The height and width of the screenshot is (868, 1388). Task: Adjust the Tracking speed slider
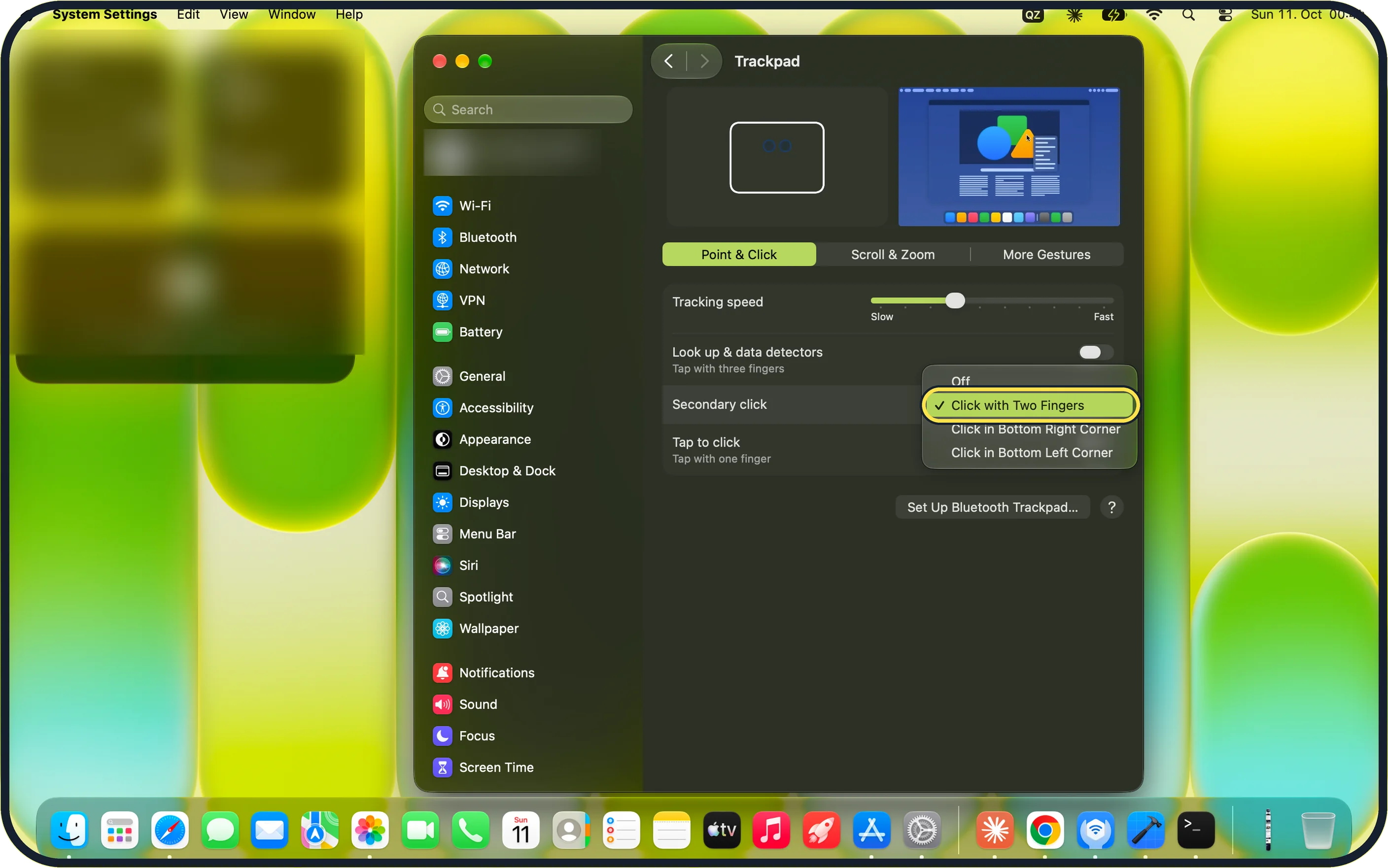point(992,300)
